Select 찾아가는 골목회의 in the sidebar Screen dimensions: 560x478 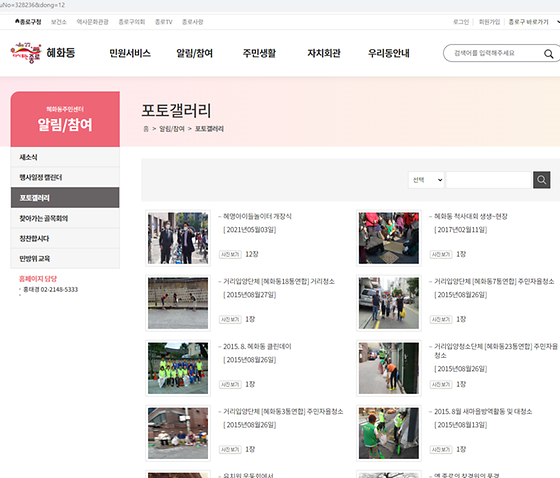(x=65, y=218)
